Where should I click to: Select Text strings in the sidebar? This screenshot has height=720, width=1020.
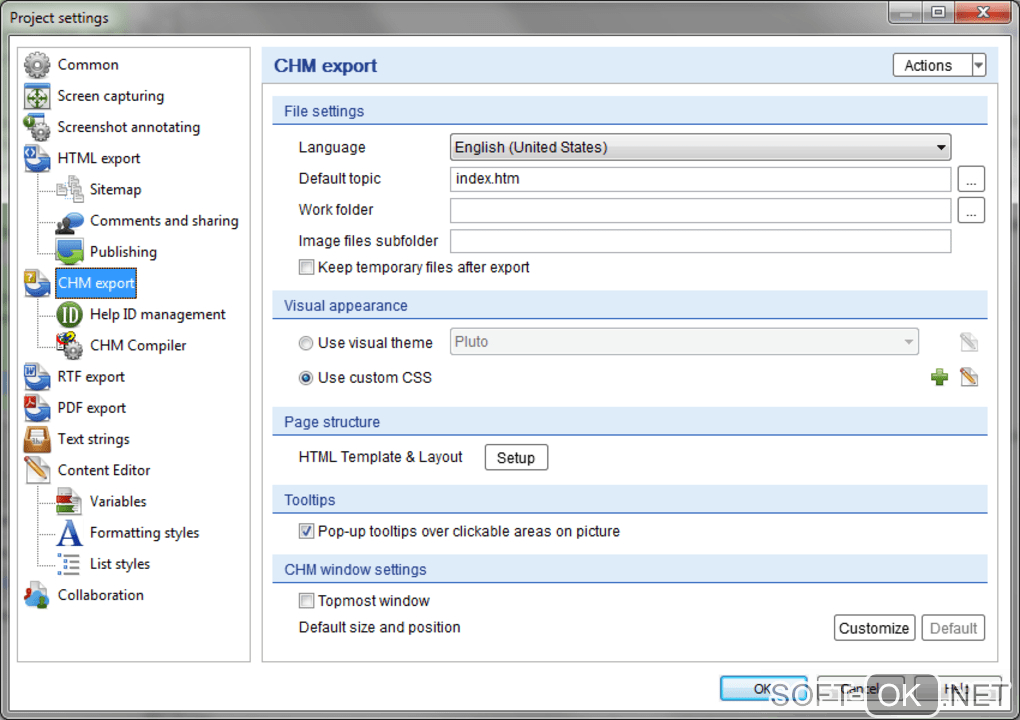[x=93, y=439]
